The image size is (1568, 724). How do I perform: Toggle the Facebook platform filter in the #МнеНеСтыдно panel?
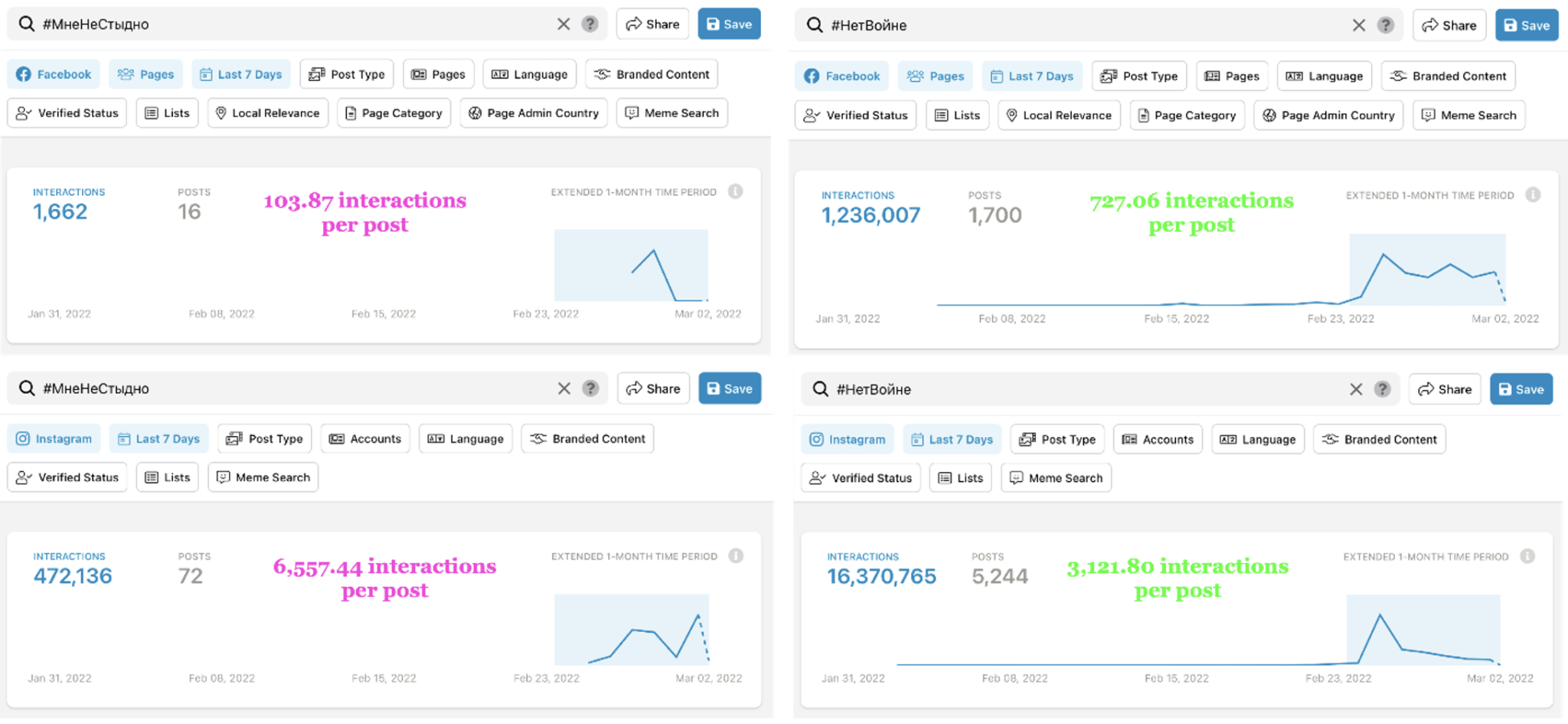54,74
